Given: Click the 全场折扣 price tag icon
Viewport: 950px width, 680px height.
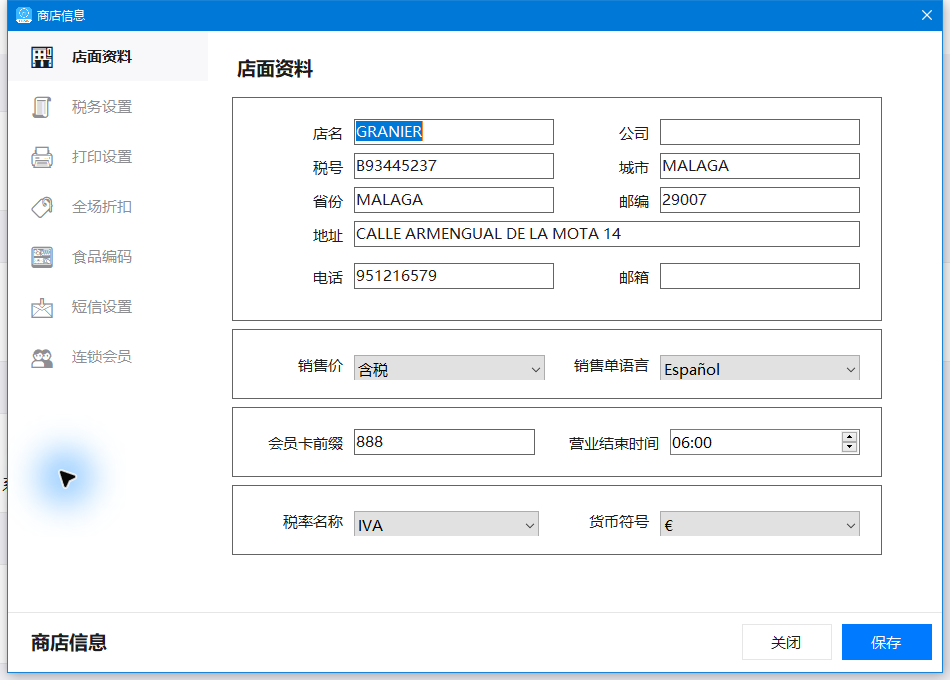Looking at the screenshot, I should 42,207.
